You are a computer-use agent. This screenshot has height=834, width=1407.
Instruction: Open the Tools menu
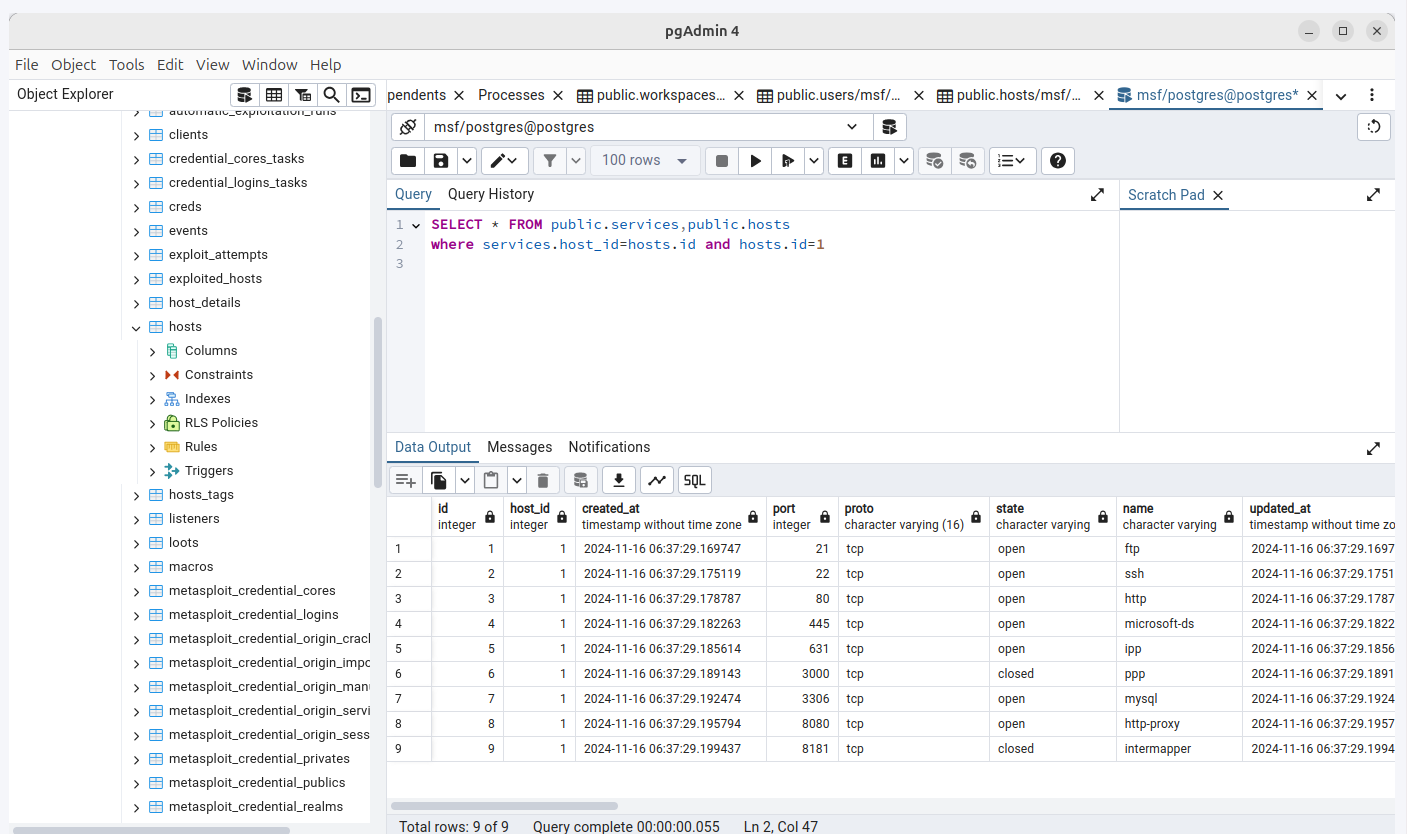click(127, 64)
